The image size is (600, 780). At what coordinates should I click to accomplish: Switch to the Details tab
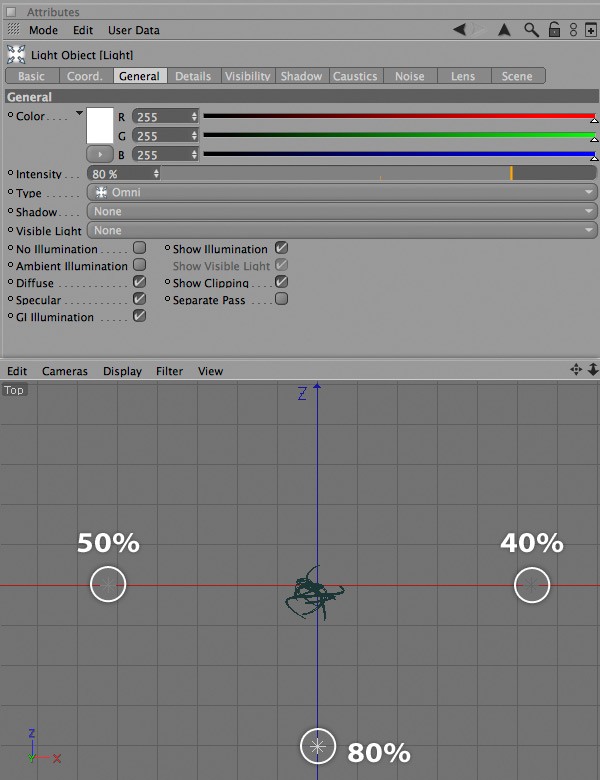pos(193,76)
